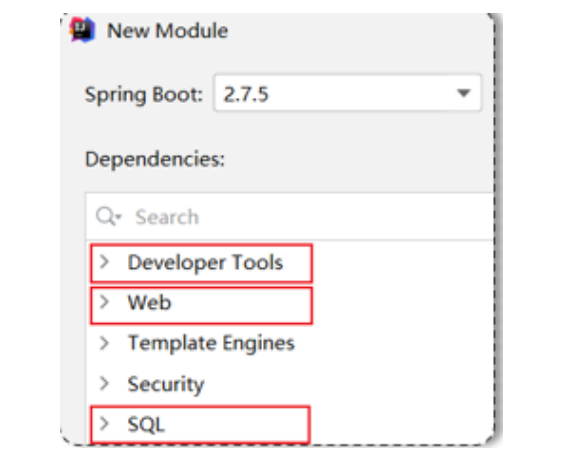Image resolution: width=566 pixels, height=466 pixels.
Task: Click the IntelliJ IDEA logo icon
Action: (x=82, y=30)
